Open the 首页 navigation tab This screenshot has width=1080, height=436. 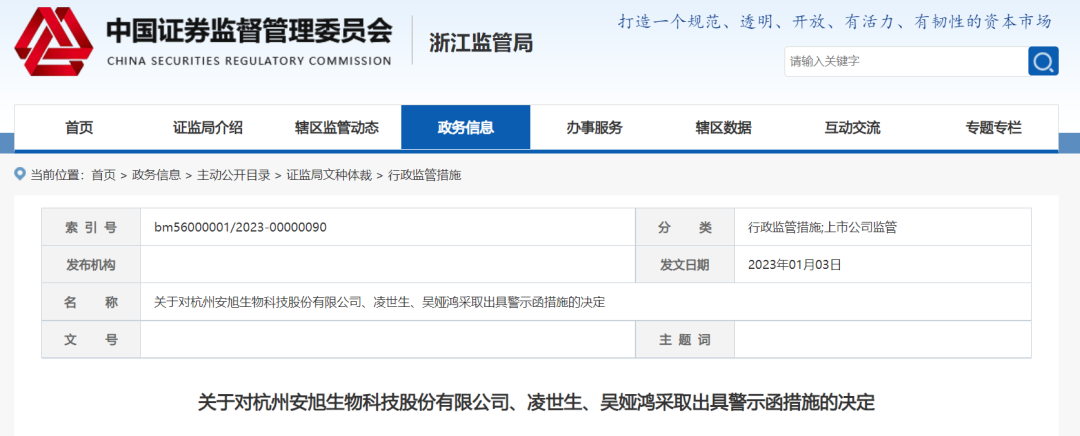pyautogui.click(x=79, y=128)
